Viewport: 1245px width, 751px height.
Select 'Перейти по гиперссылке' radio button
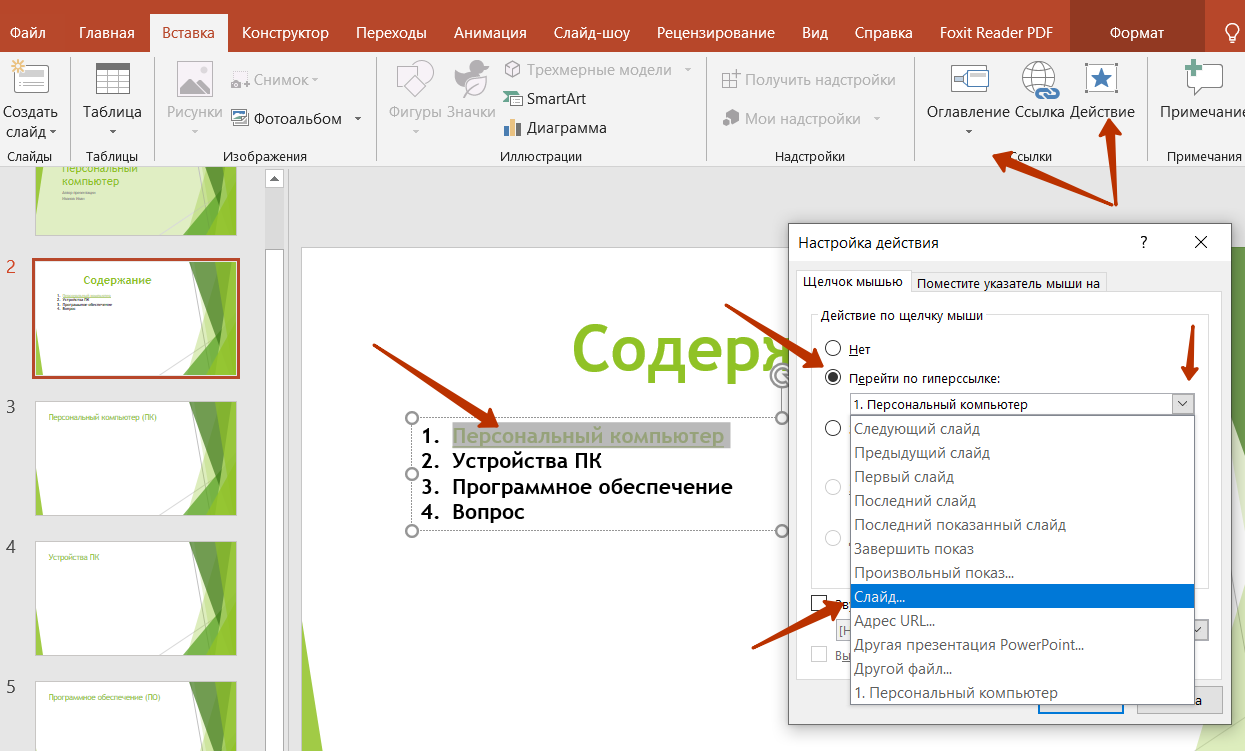pos(833,378)
